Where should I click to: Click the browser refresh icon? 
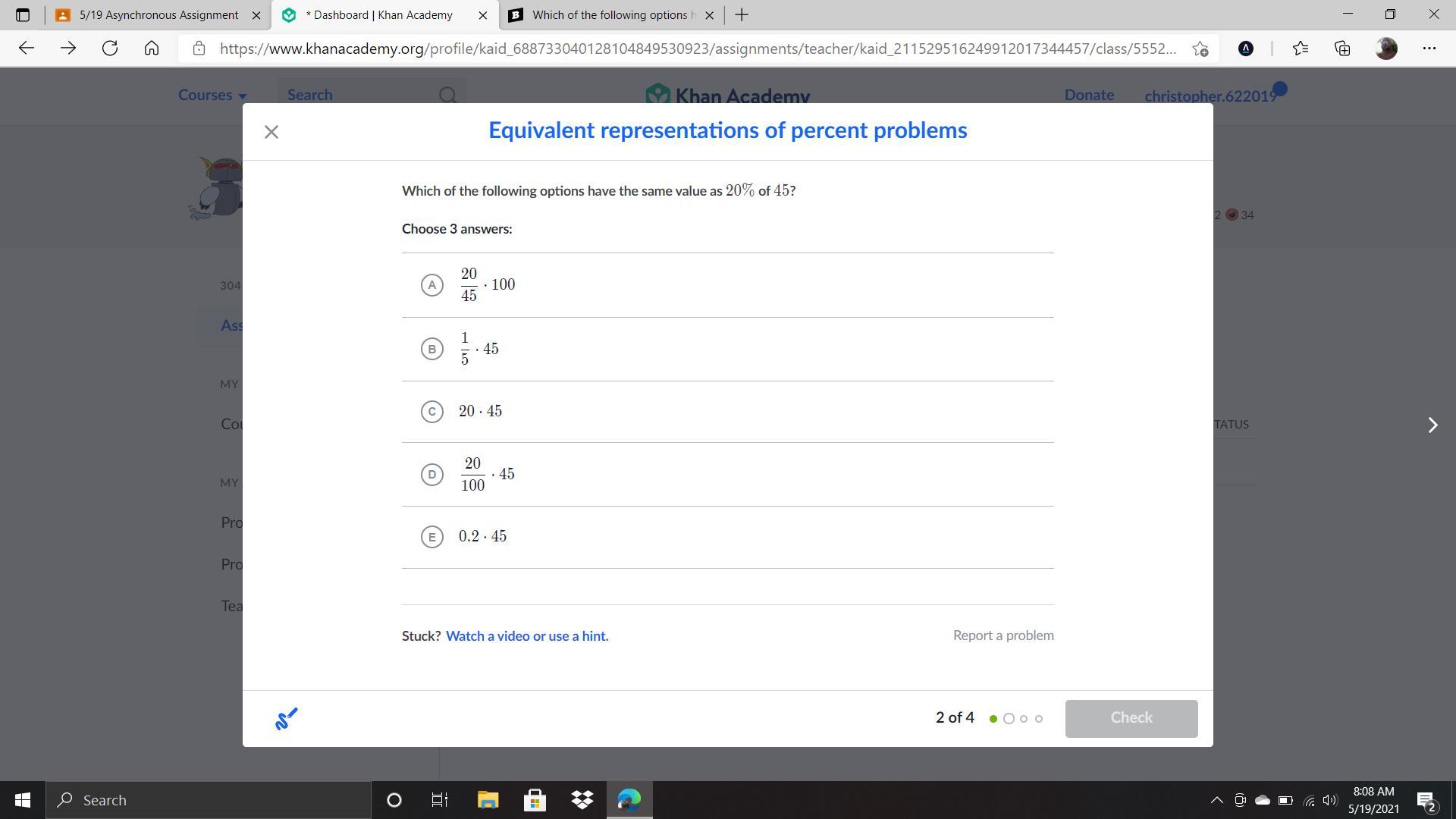click(110, 49)
